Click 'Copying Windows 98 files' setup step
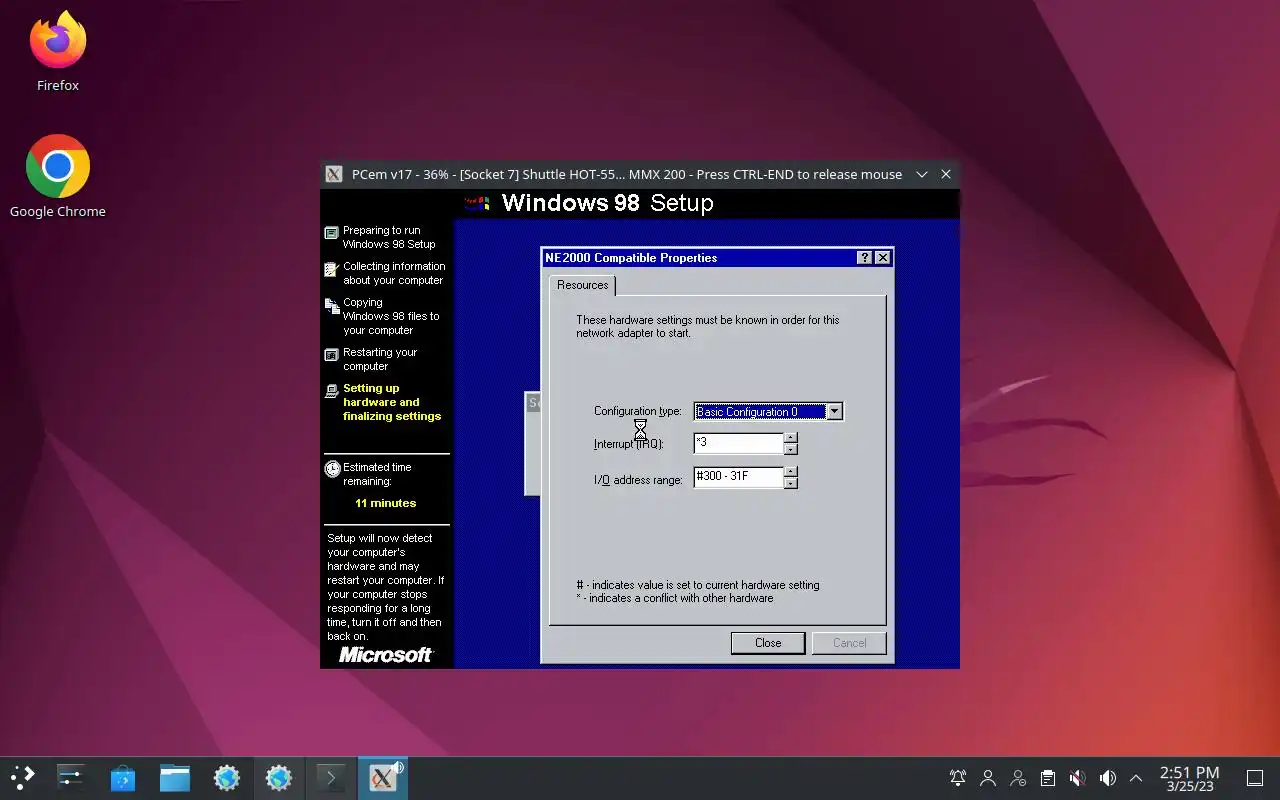The height and width of the screenshot is (800, 1280). pos(391,316)
